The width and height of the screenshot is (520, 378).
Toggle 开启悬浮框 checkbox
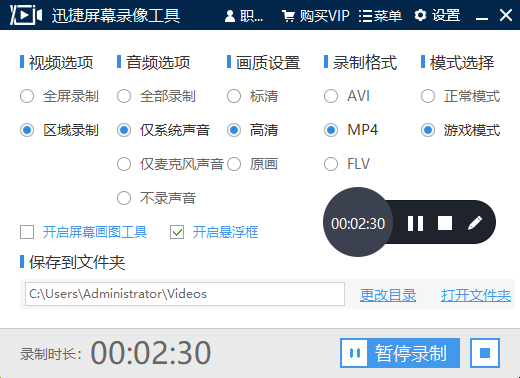click(x=177, y=232)
